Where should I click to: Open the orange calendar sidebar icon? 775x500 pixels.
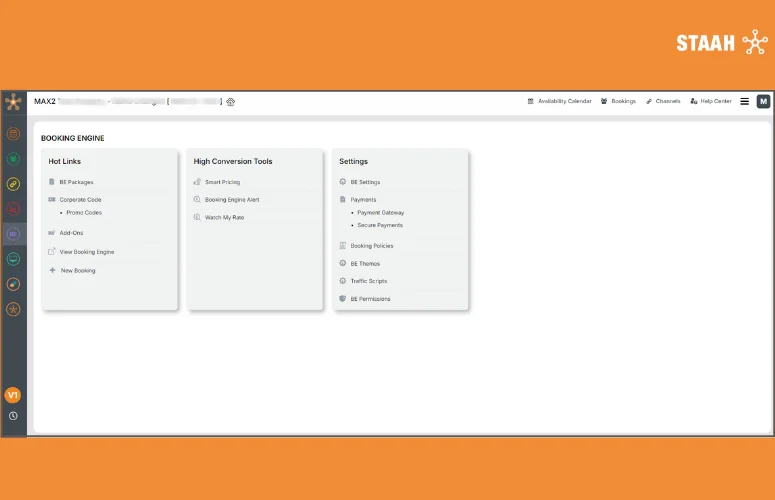(x=13, y=133)
